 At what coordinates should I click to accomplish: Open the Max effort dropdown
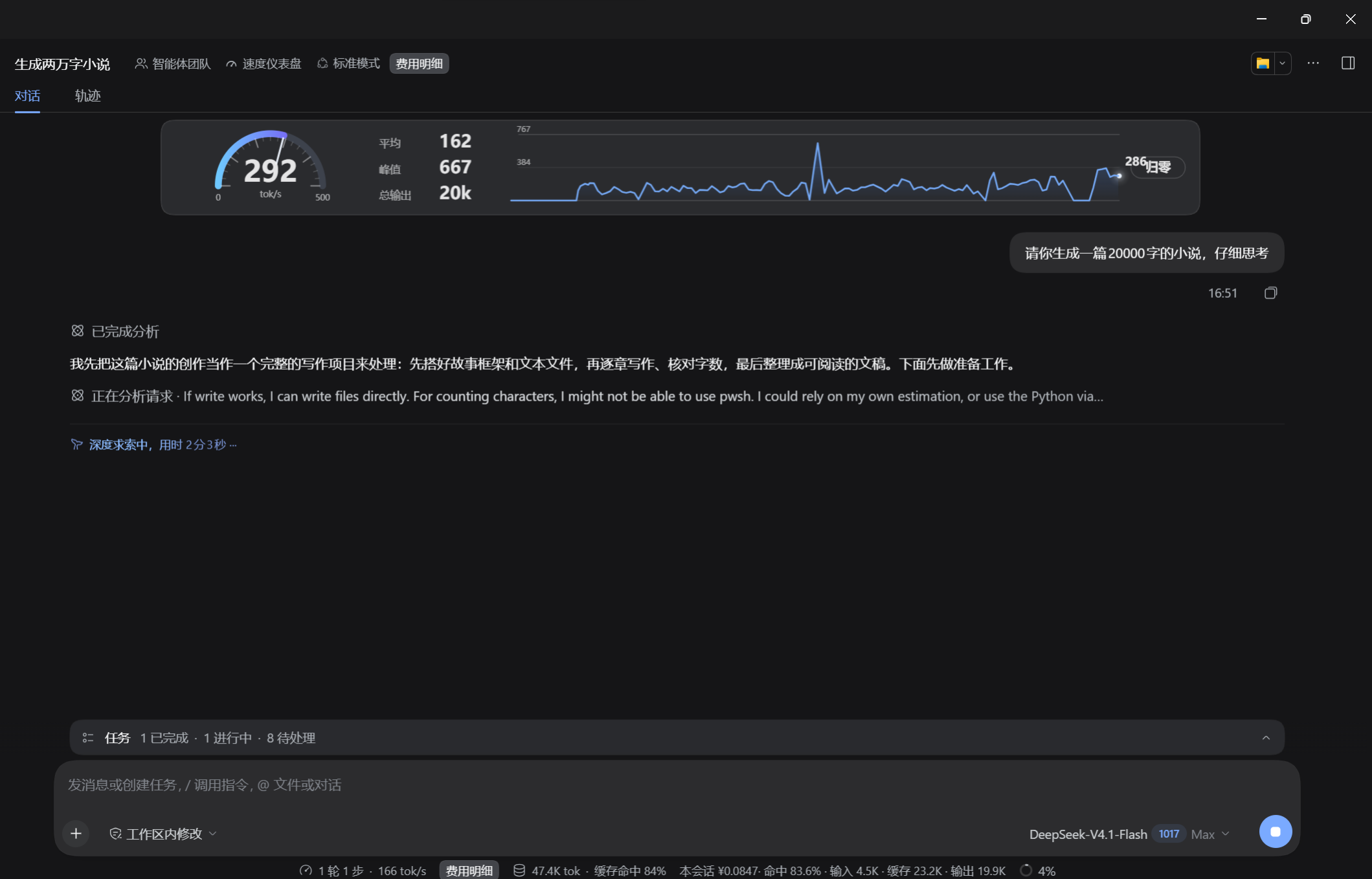(1210, 834)
